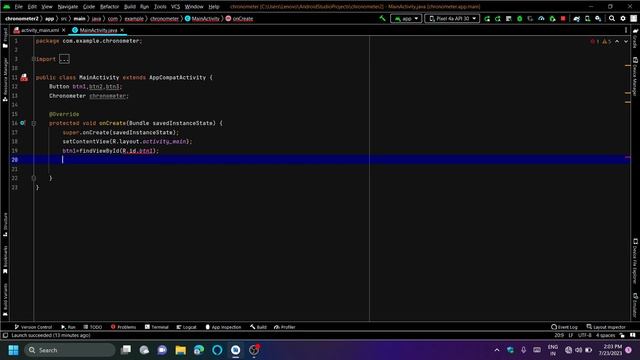Click the fold end marker on line 22
The width and height of the screenshot is (640, 360).
click(x=34, y=178)
